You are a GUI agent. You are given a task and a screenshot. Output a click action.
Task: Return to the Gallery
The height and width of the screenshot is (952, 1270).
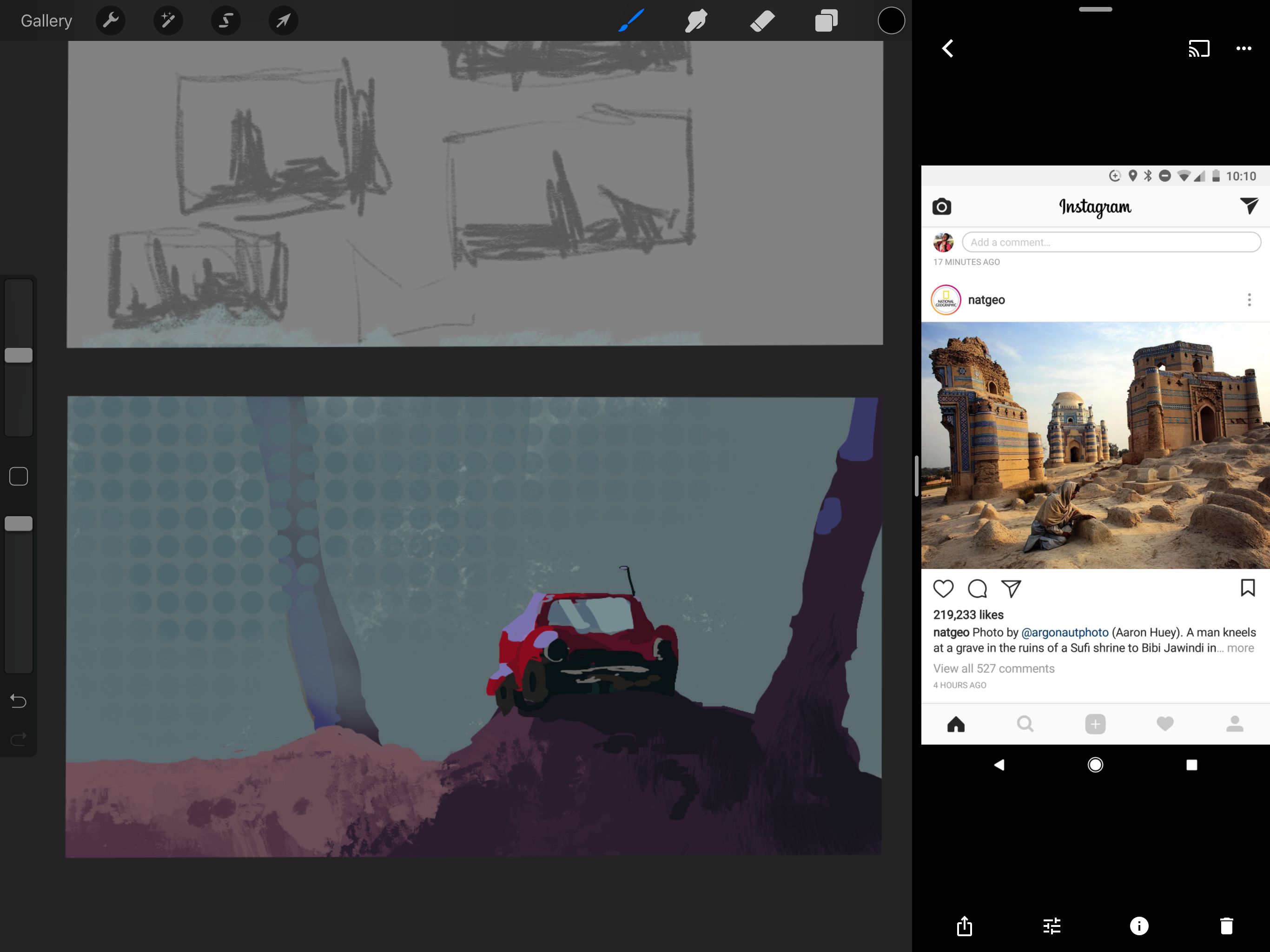pyautogui.click(x=46, y=21)
